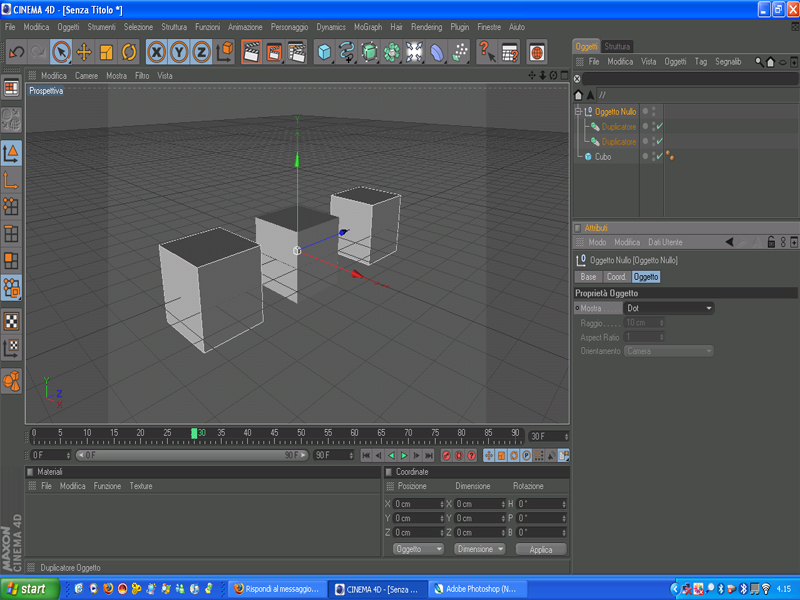
Task: Toggle the X axis lock
Action: point(157,52)
